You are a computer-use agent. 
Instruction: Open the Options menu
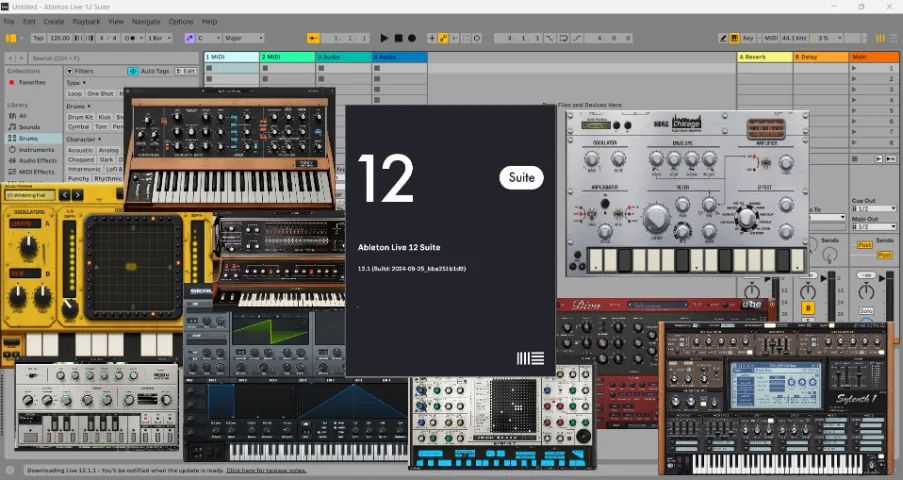(x=181, y=21)
